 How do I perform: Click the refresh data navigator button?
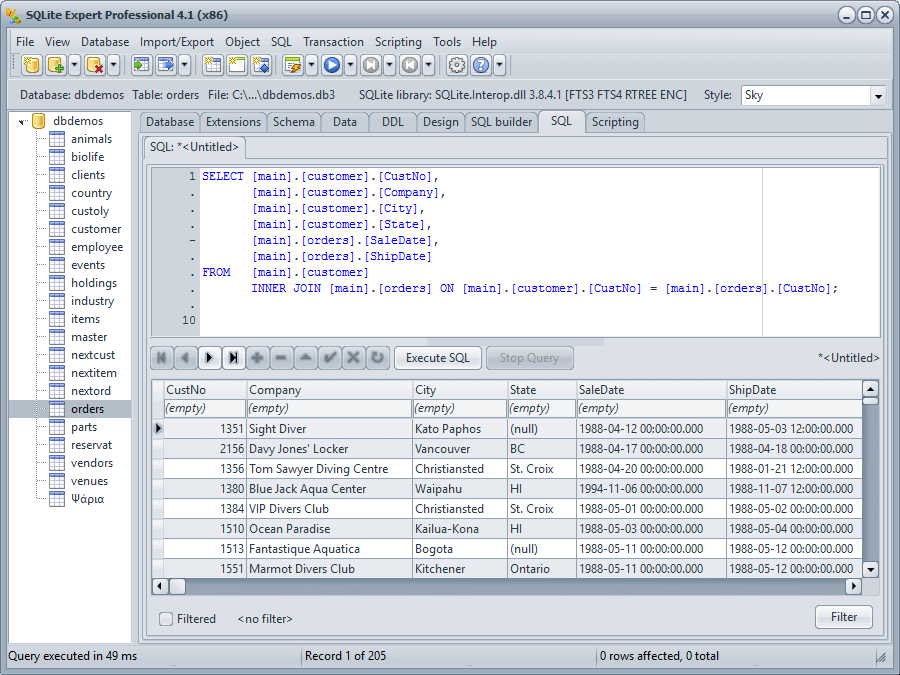pyautogui.click(x=377, y=358)
